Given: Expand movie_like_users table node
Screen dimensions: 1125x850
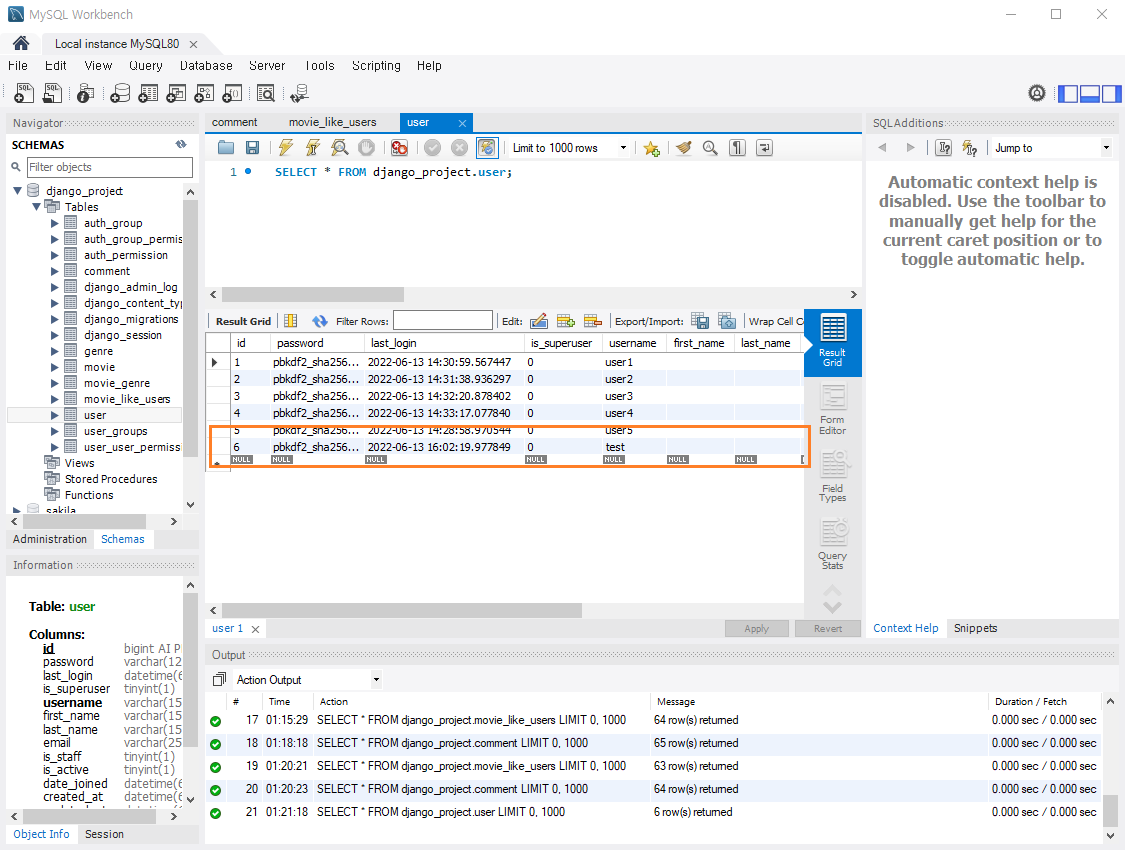Looking at the screenshot, I should click(55, 399).
